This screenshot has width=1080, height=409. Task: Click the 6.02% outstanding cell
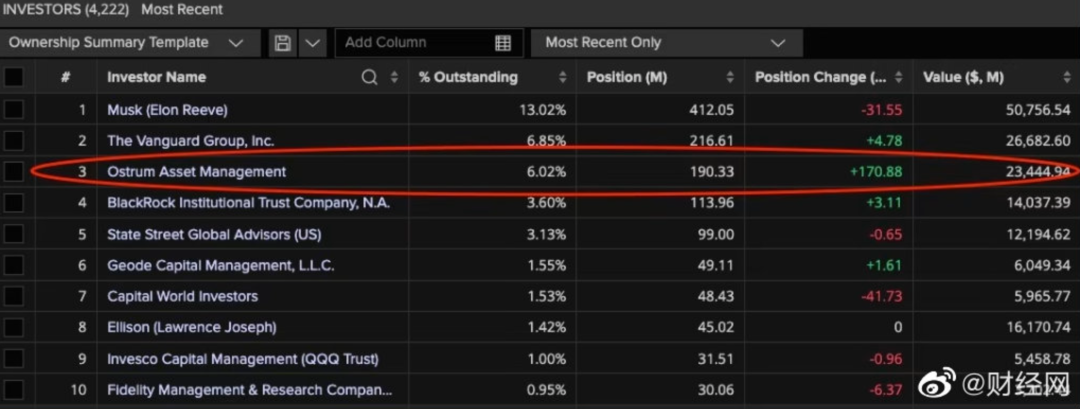pyautogui.click(x=546, y=171)
